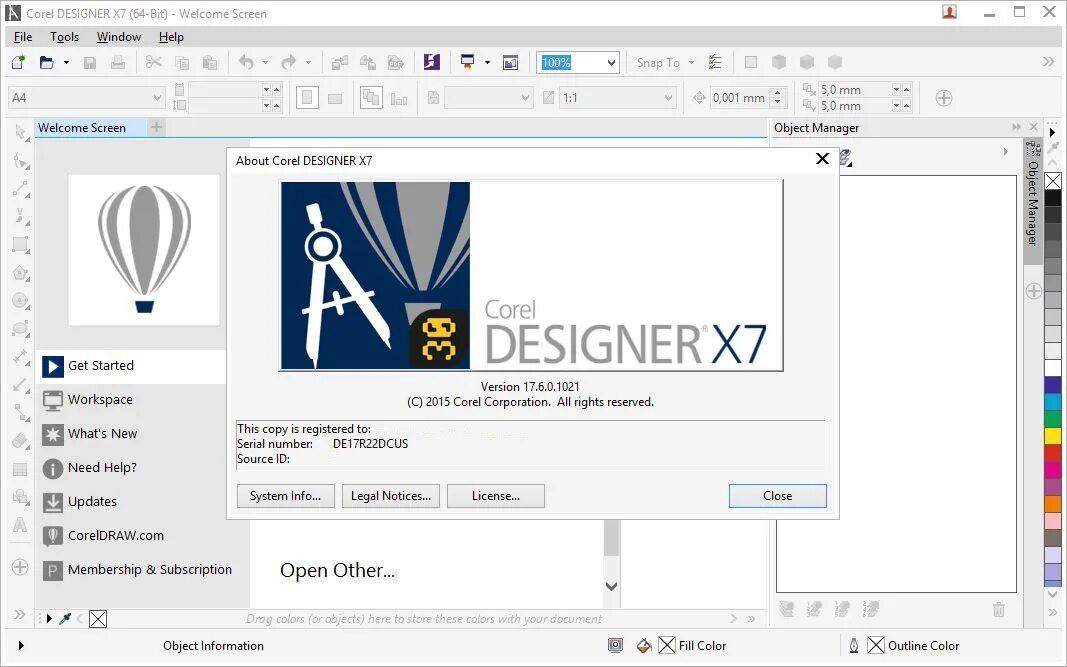Open the Open folder dropdown arrow
Screen dimensions: 1067x667
click(x=66, y=63)
